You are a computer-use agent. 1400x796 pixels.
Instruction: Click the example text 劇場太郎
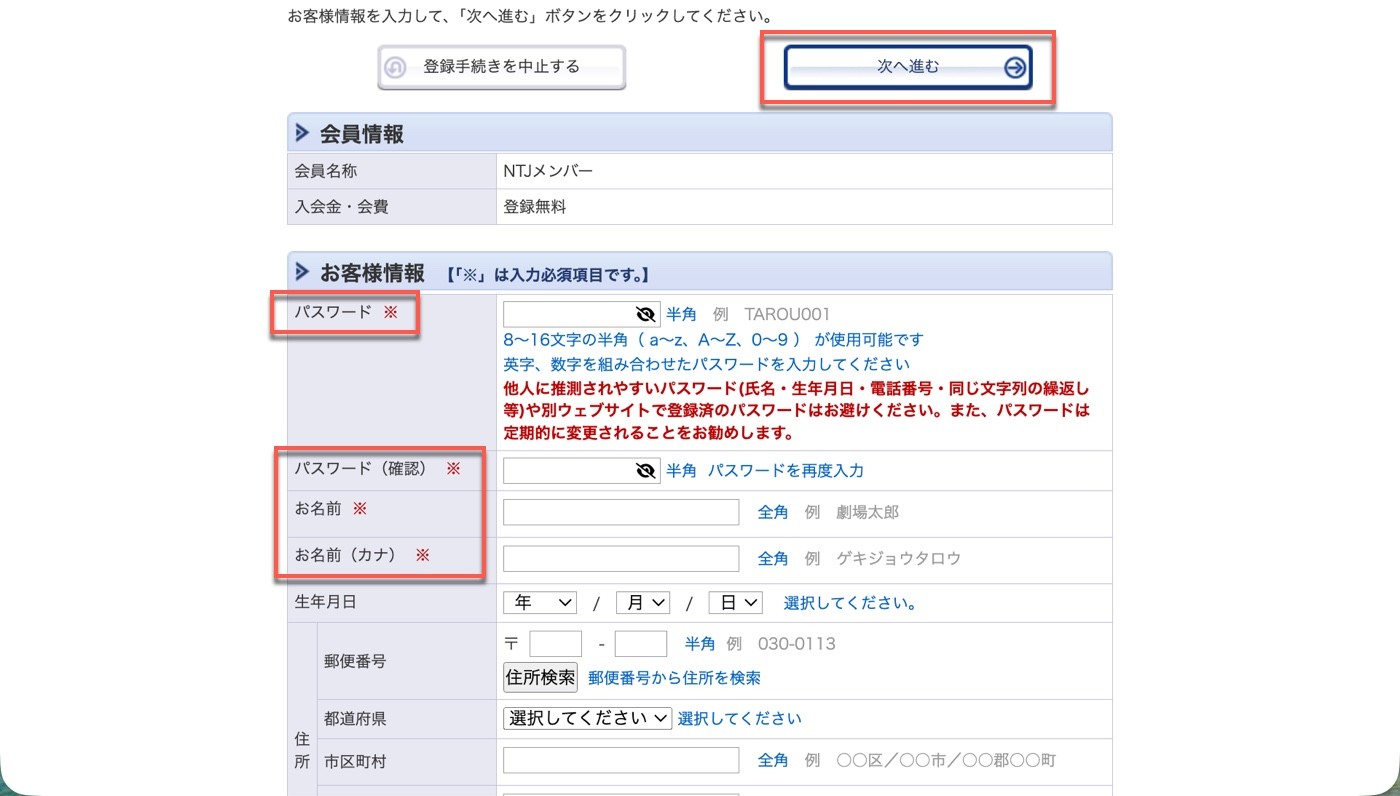[868, 512]
